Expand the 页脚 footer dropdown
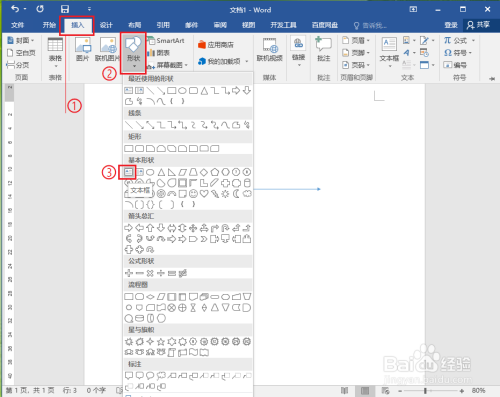Screen dimensions: 500x397 coord(369,53)
